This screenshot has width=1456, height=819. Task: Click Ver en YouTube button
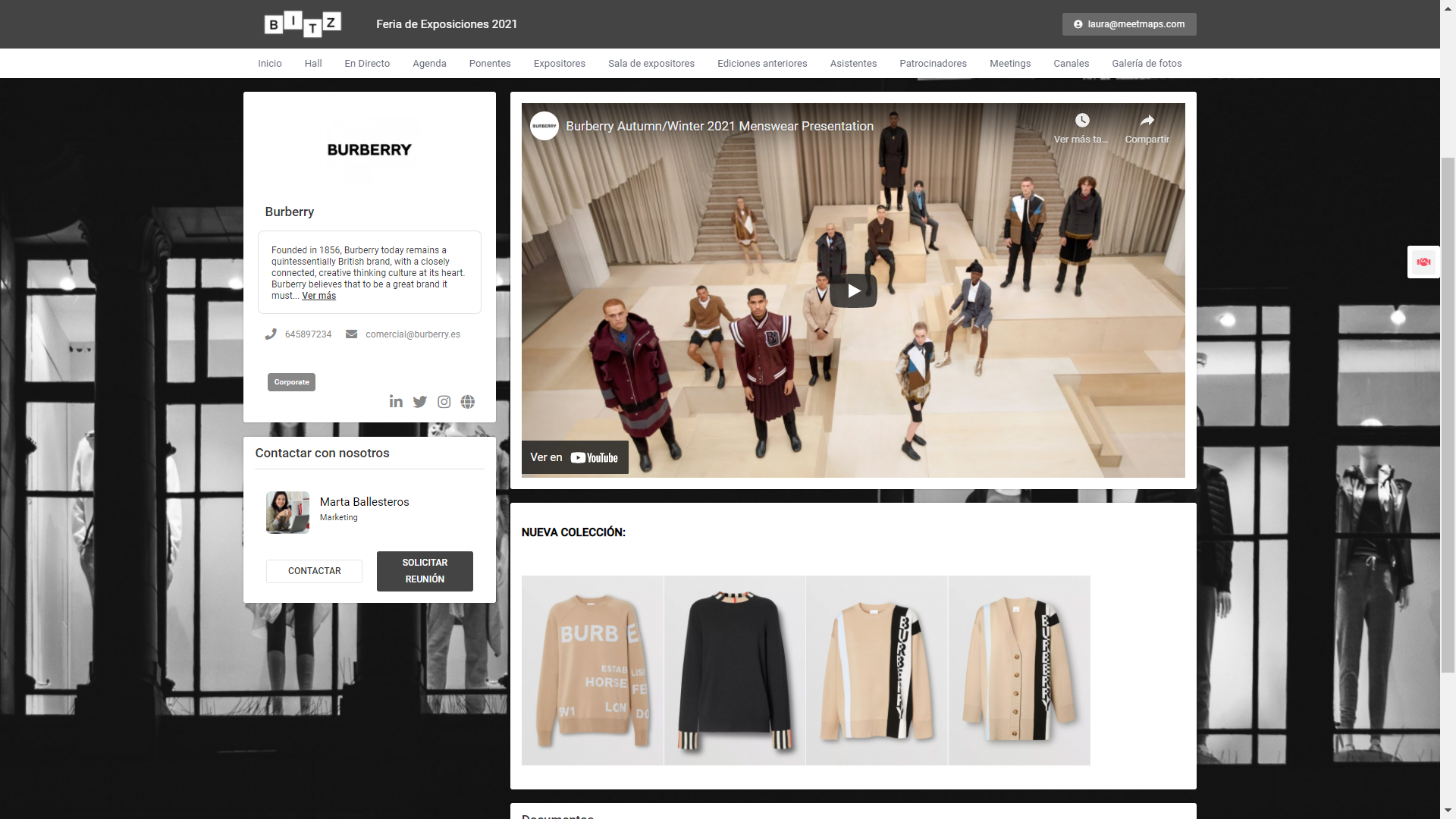coord(575,457)
